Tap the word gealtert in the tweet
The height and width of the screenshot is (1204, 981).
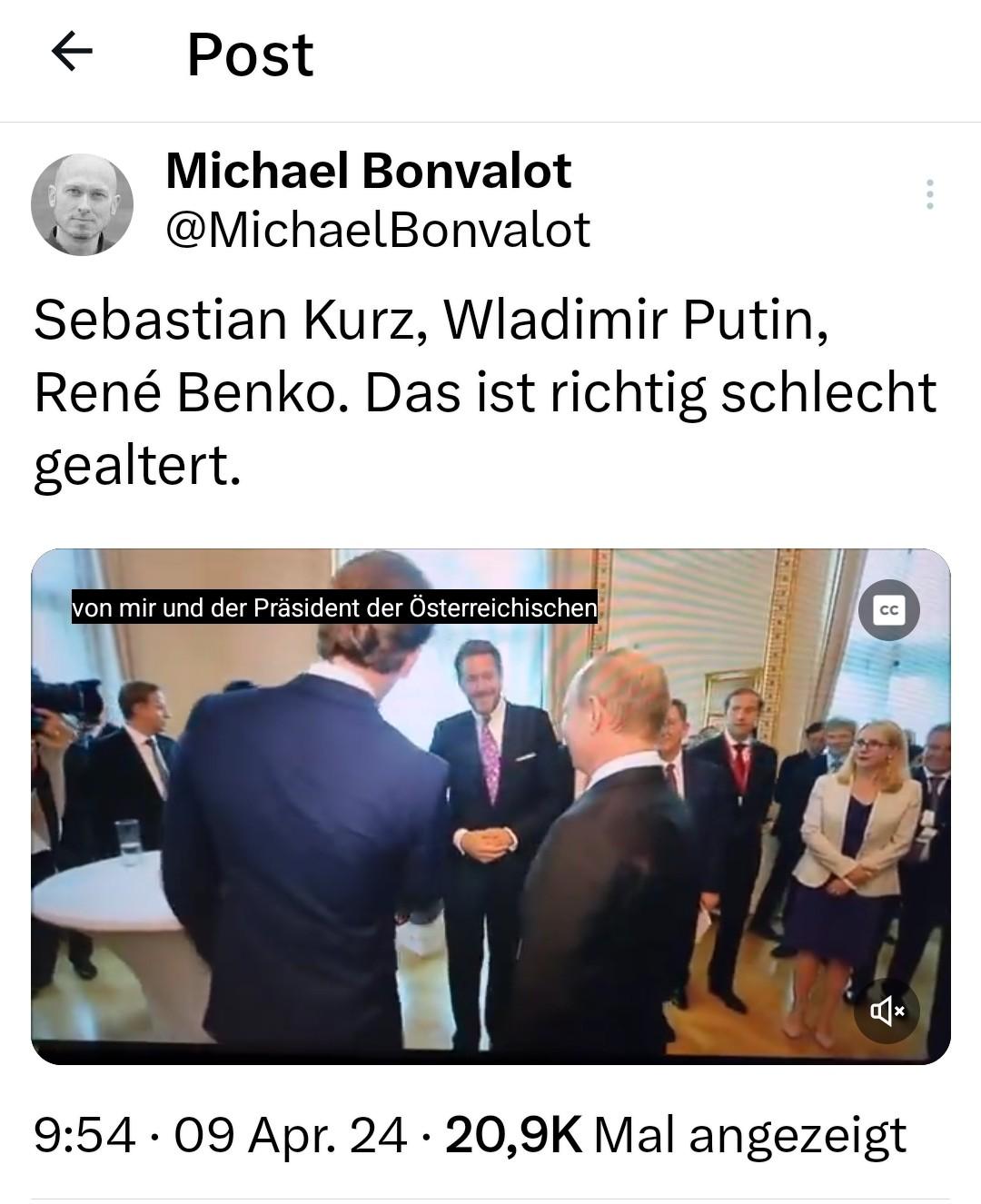[x=137, y=467]
